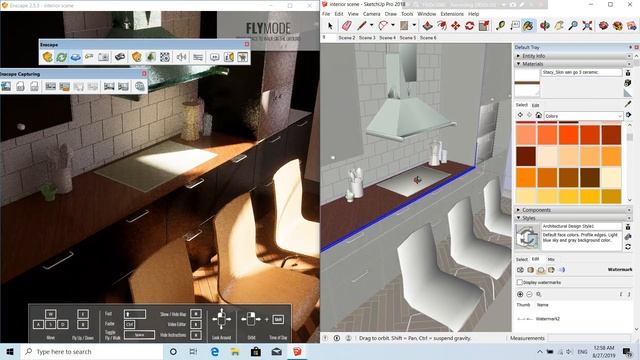
Task: Click Enscape sound source speaker icon
Action: 182,57
